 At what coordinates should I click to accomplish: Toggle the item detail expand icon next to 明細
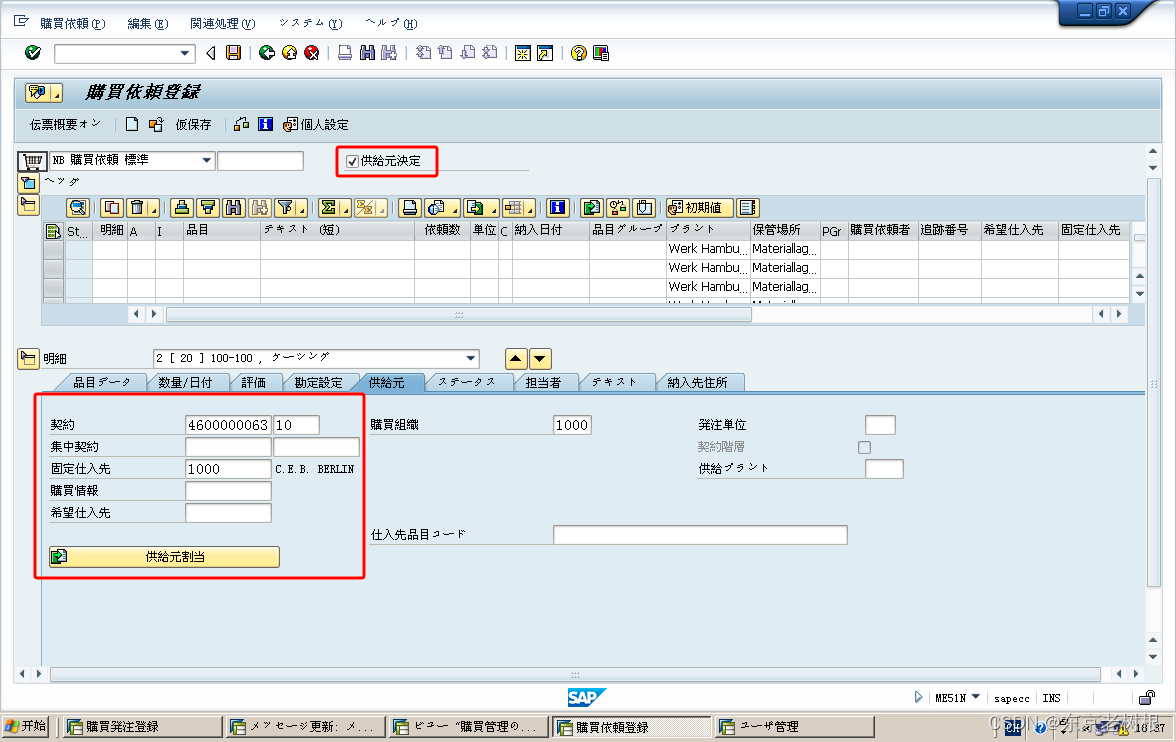pyautogui.click(x=28, y=358)
